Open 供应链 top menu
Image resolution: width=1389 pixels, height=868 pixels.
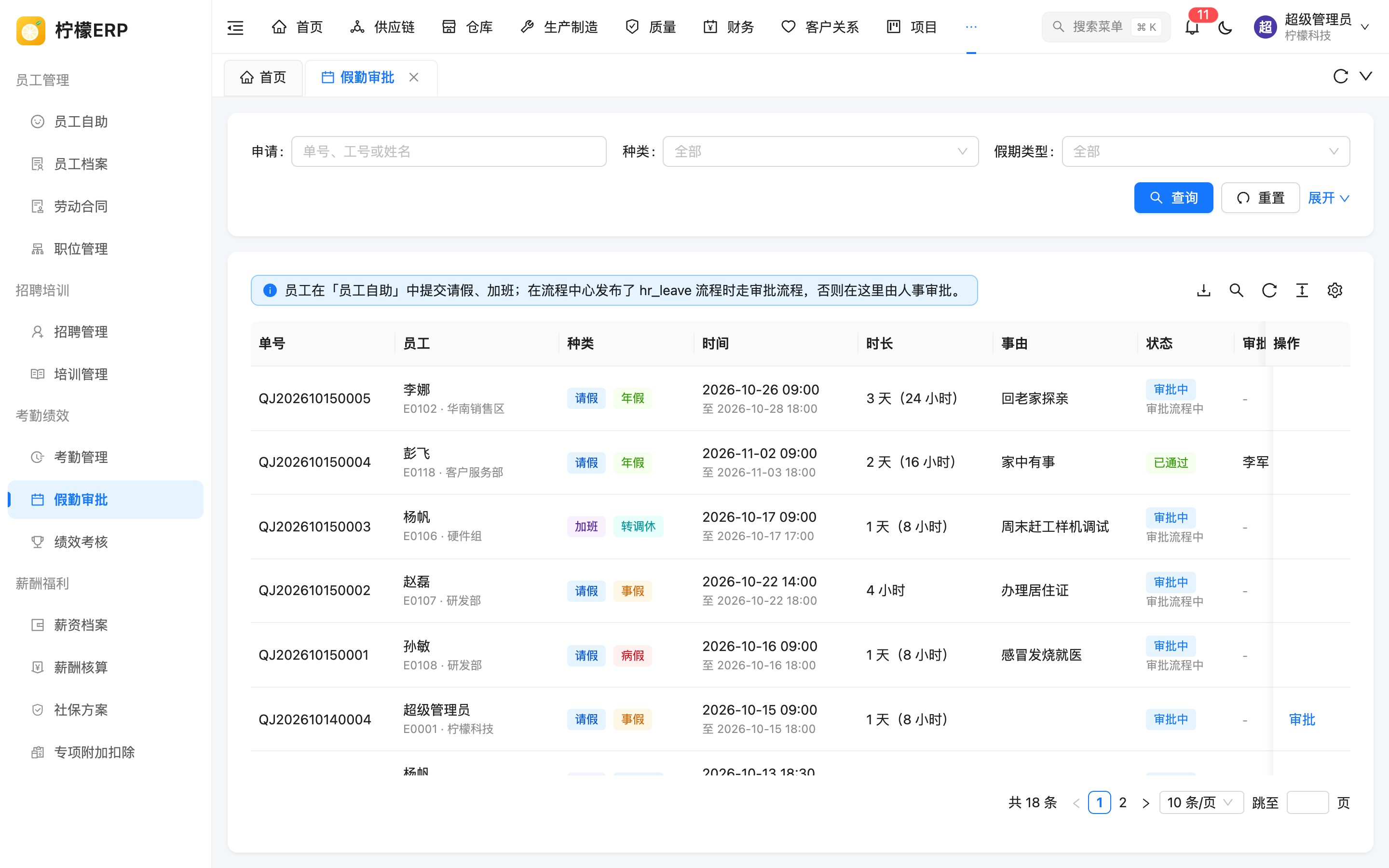382,27
